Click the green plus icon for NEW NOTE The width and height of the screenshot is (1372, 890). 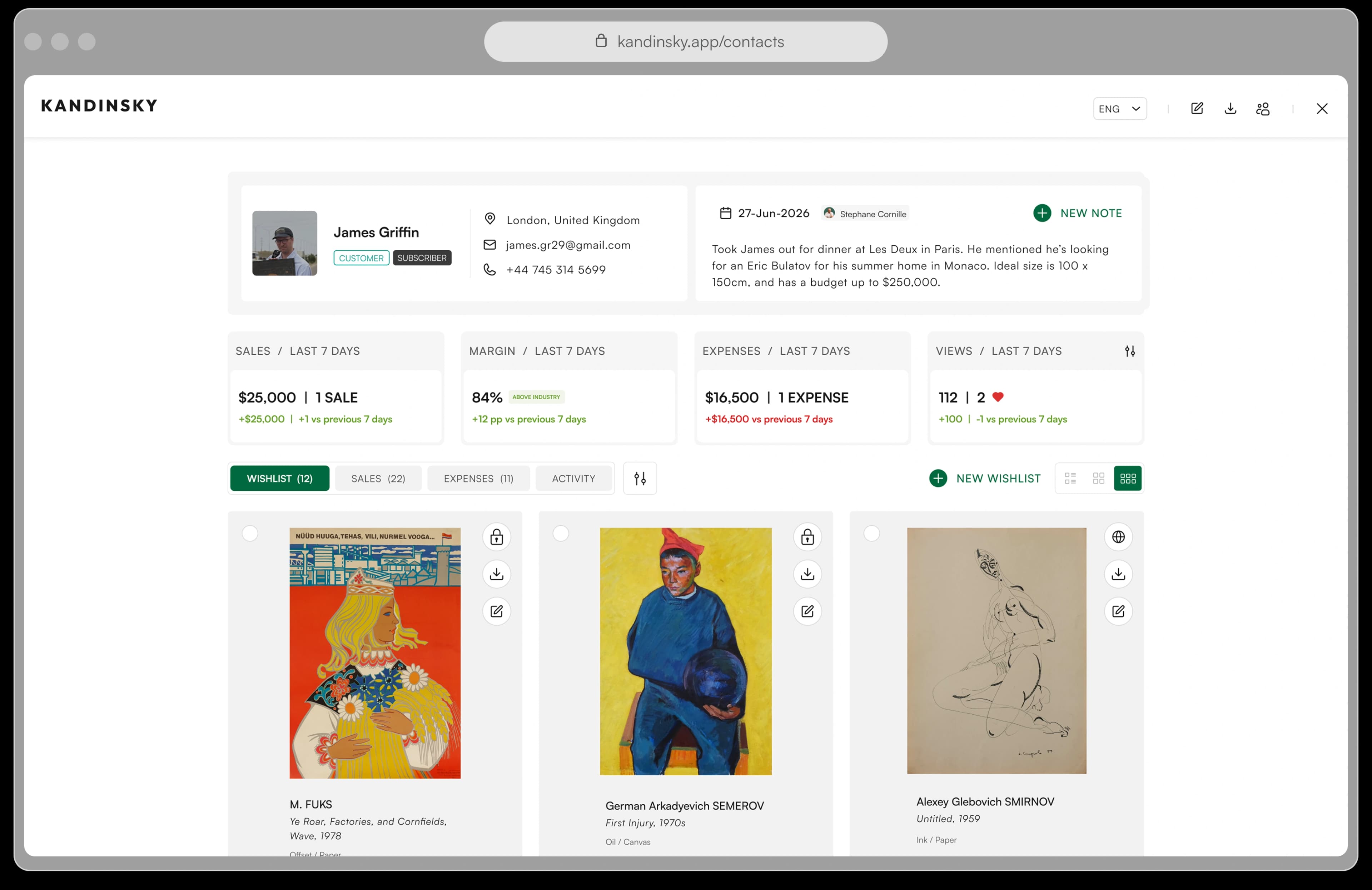click(1042, 213)
